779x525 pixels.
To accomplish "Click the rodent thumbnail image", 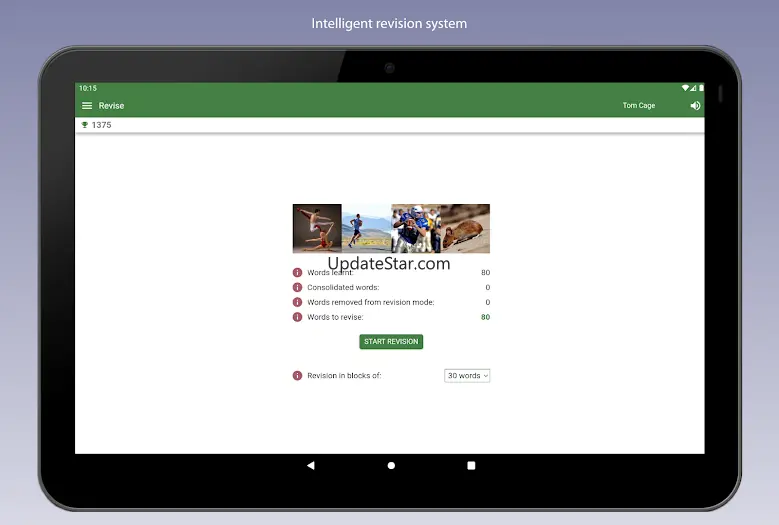I will coord(465,228).
